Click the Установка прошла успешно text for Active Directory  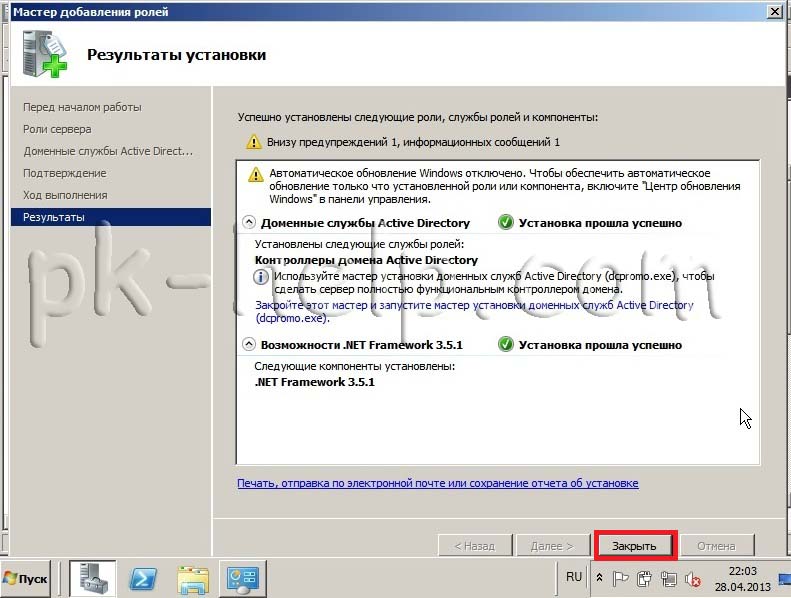click(600, 223)
